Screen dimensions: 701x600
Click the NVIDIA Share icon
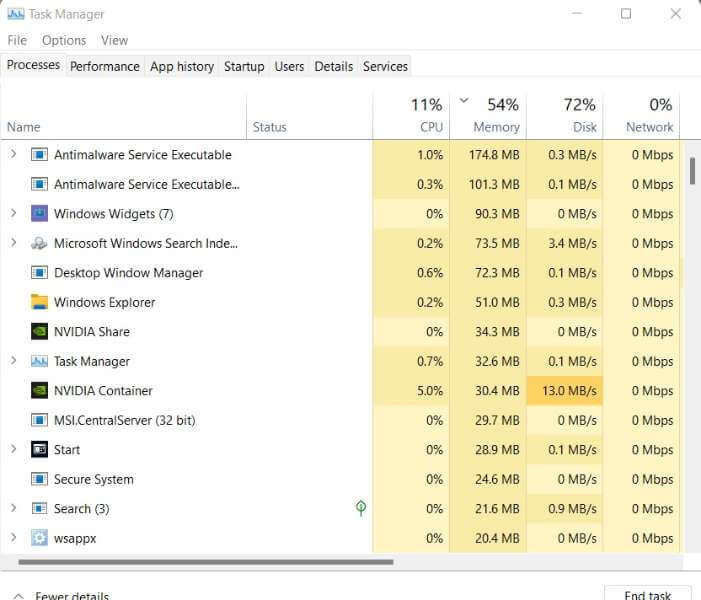click(x=39, y=332)
